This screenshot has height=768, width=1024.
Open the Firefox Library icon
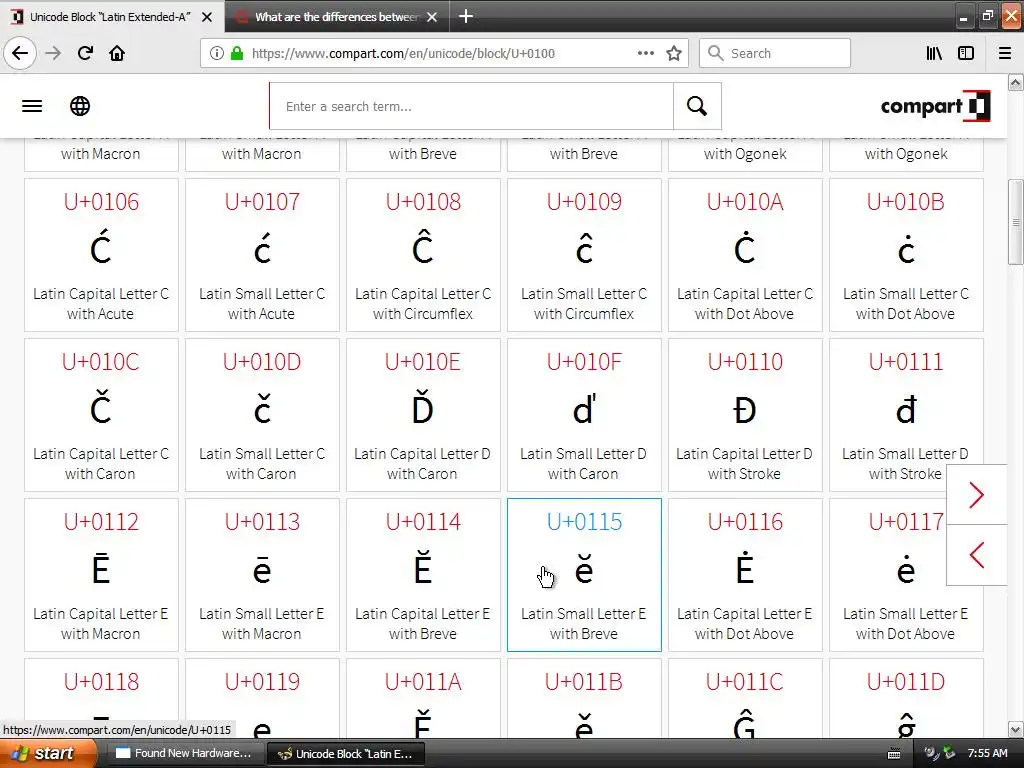click(x=934, y=53)
